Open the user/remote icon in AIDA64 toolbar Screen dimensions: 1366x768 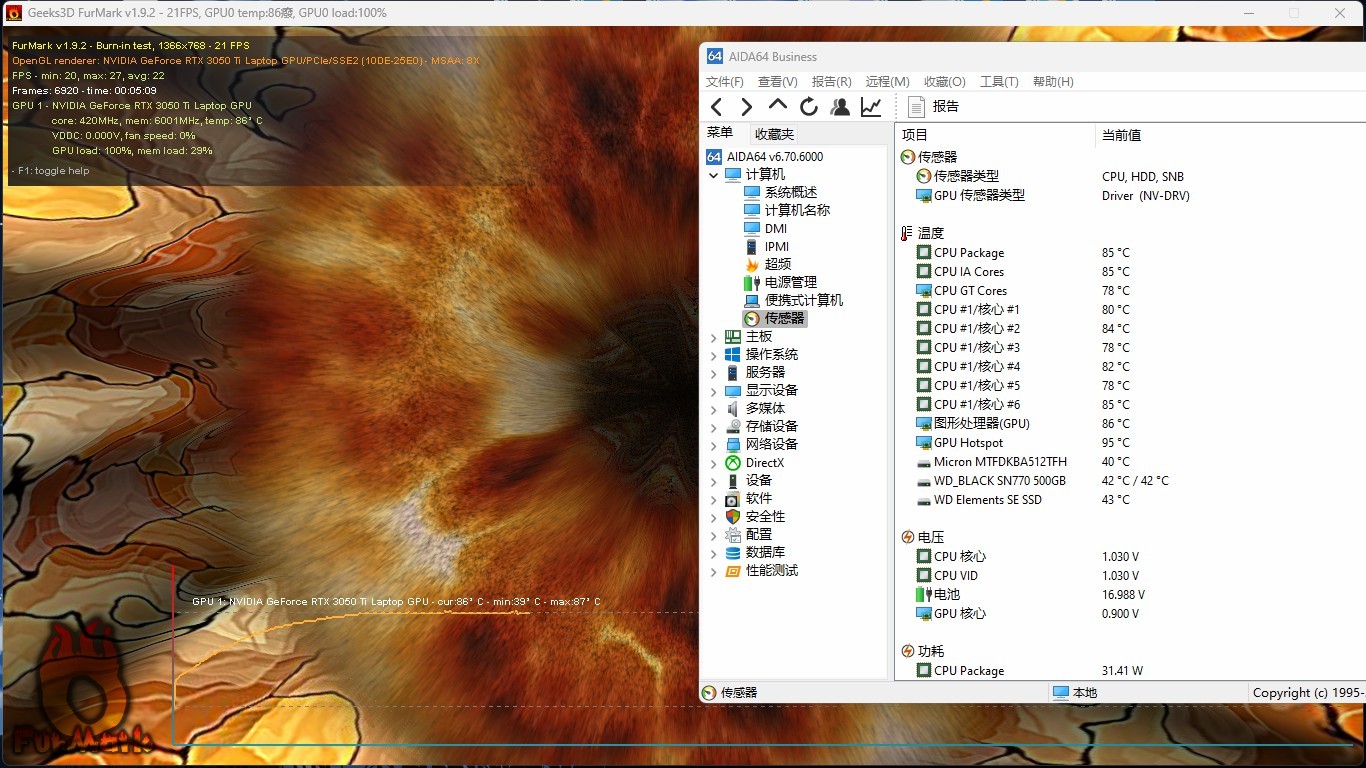click(x=840, y=107)
